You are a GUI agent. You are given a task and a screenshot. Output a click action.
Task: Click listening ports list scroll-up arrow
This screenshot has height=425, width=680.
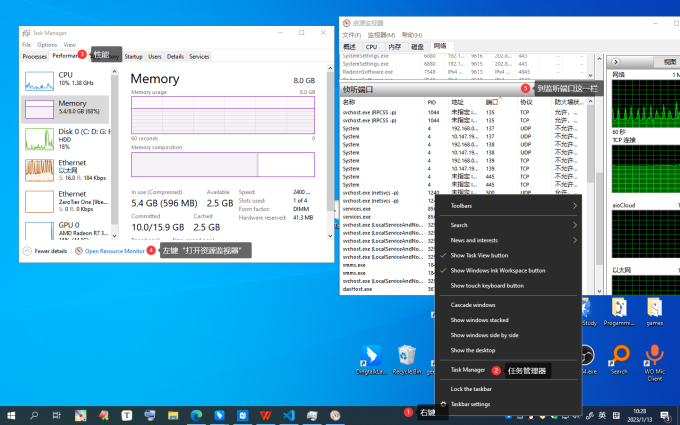(x=590, y=101)
